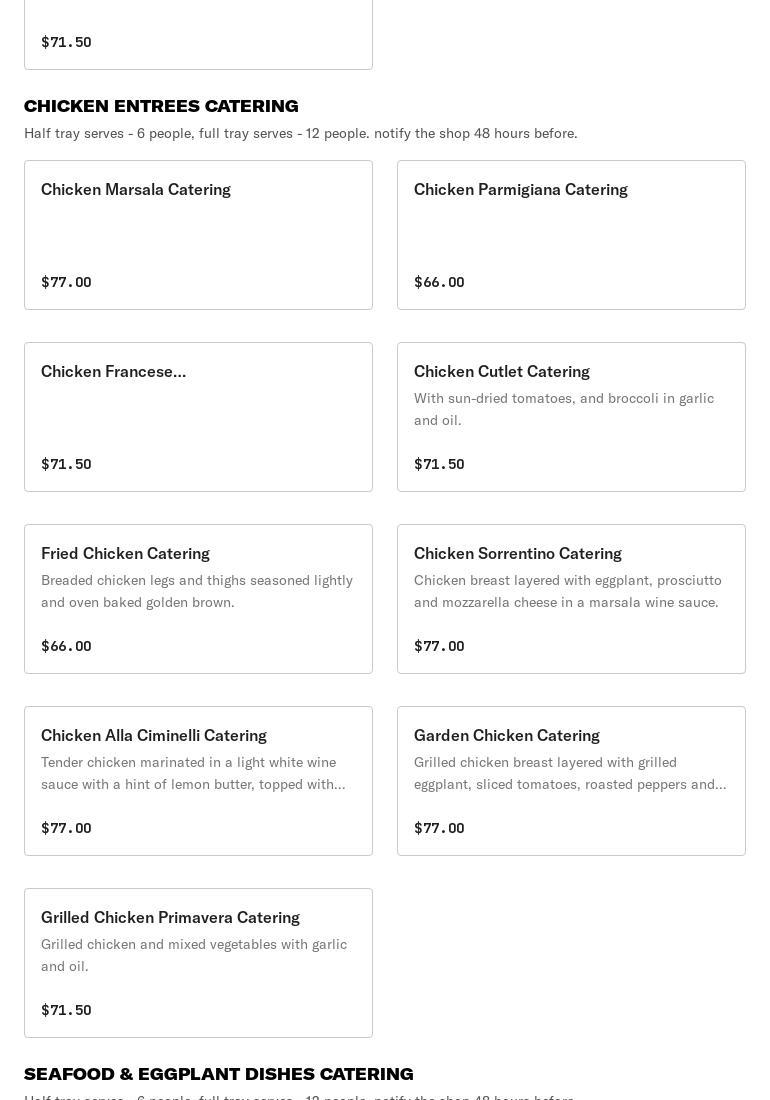The height and width of the screenshot is (1100, 770).
Task: Click the Chicken Cutlet Catering title
Action: pos(501,372)
